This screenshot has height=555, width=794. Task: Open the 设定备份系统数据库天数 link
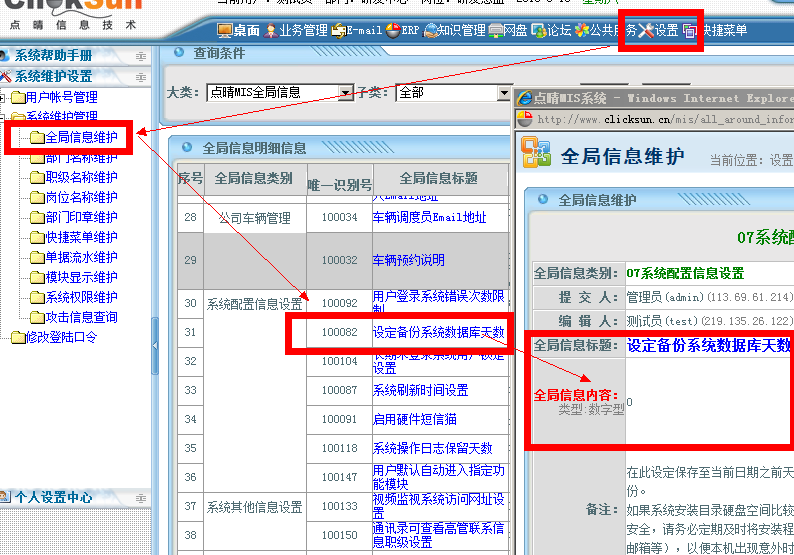tap(438, 332)
